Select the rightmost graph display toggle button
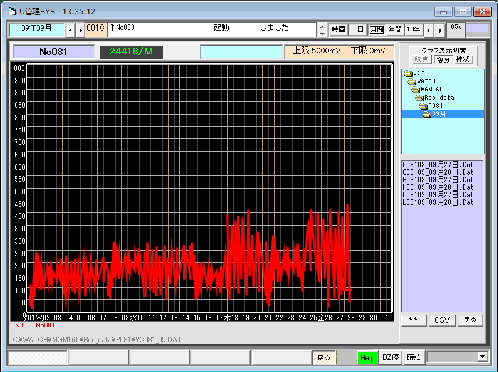 [463, 60]
